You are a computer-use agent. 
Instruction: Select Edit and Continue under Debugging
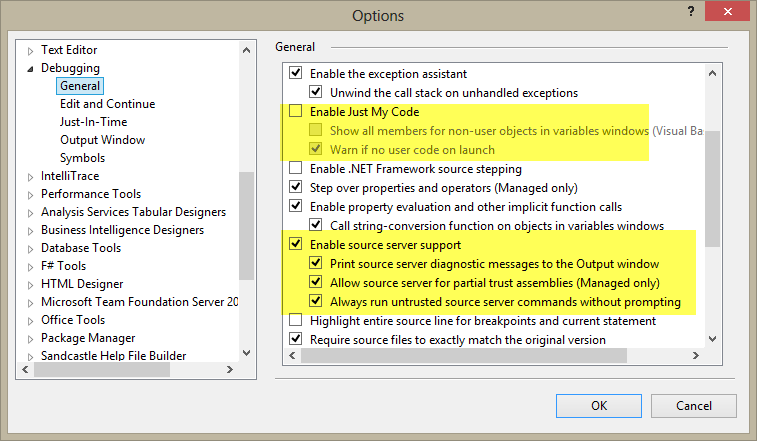(x=107, y=104)
